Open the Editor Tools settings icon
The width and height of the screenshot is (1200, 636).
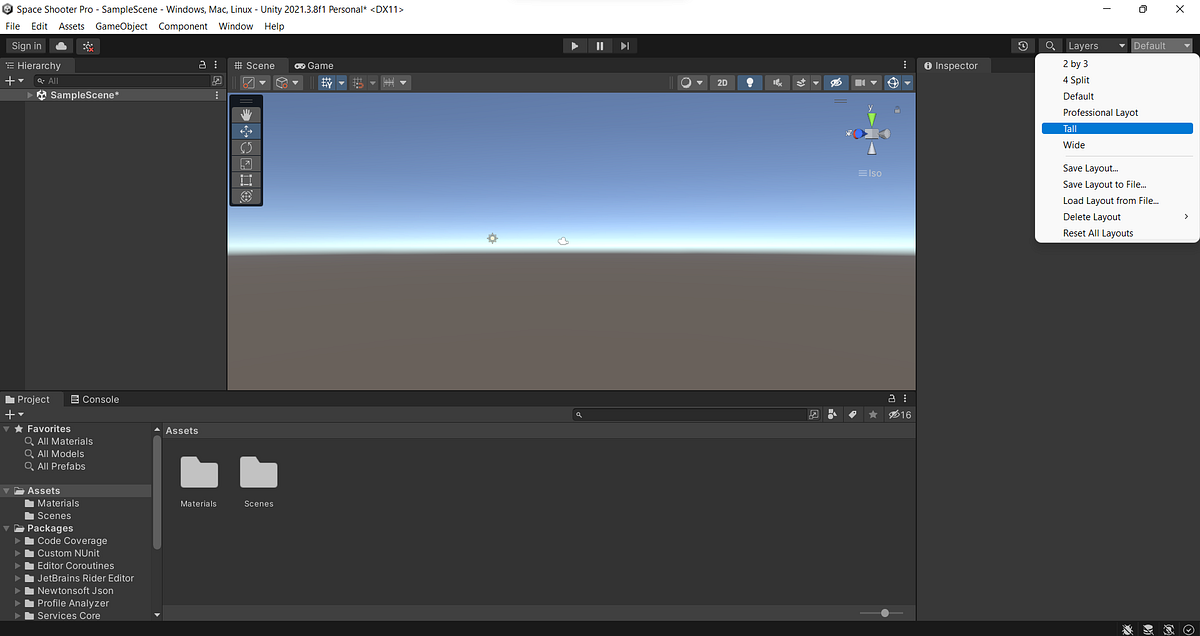tap(246, 196)
